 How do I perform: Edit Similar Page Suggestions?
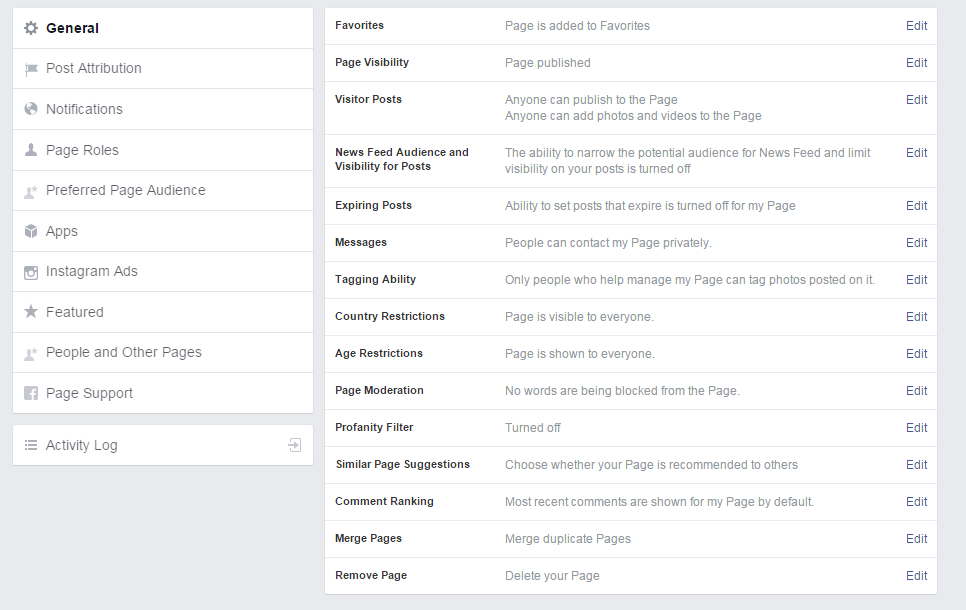pyautogui.click(x=916, y=465)
